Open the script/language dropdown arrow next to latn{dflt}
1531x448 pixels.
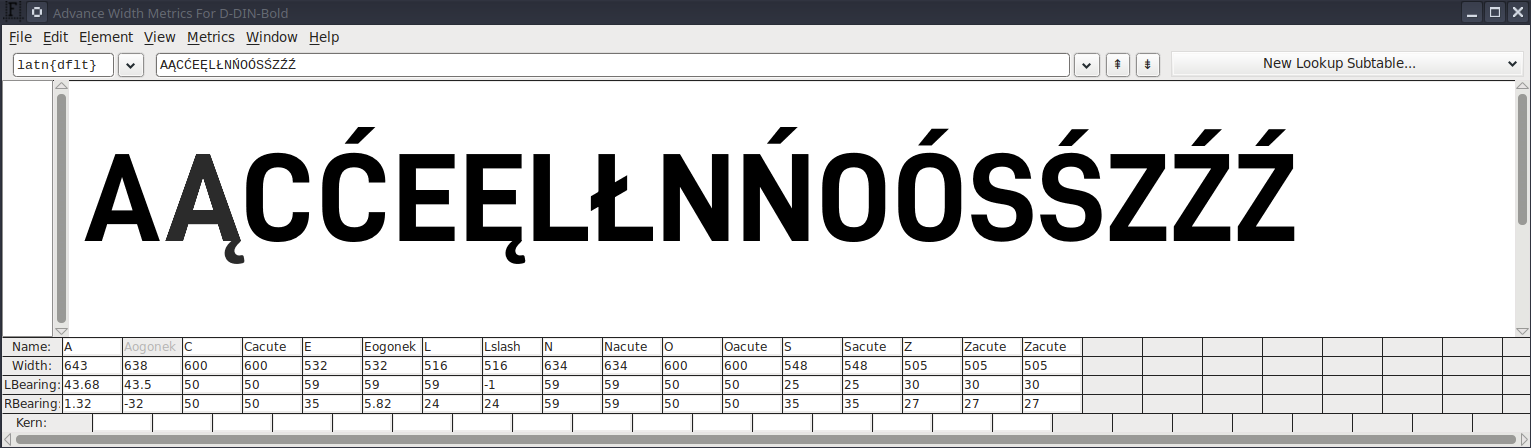(x=131, y=64)
